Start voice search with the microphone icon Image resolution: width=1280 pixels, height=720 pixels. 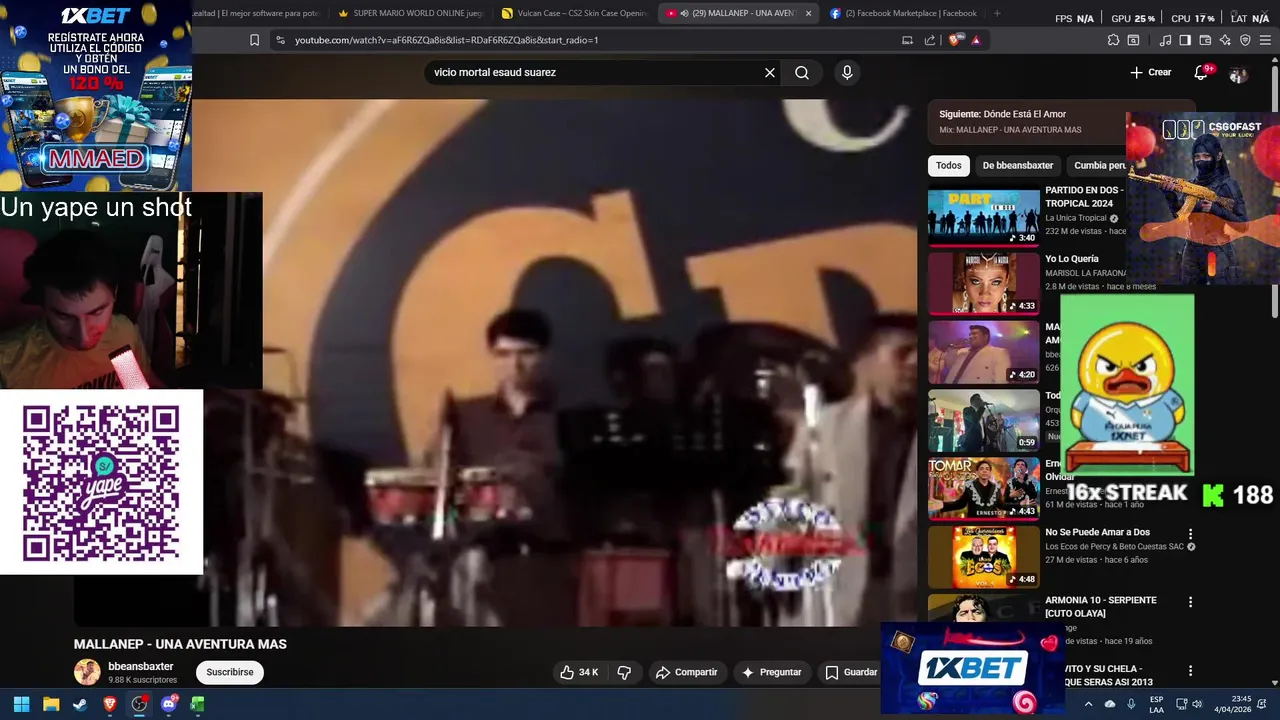click(847, 72)
